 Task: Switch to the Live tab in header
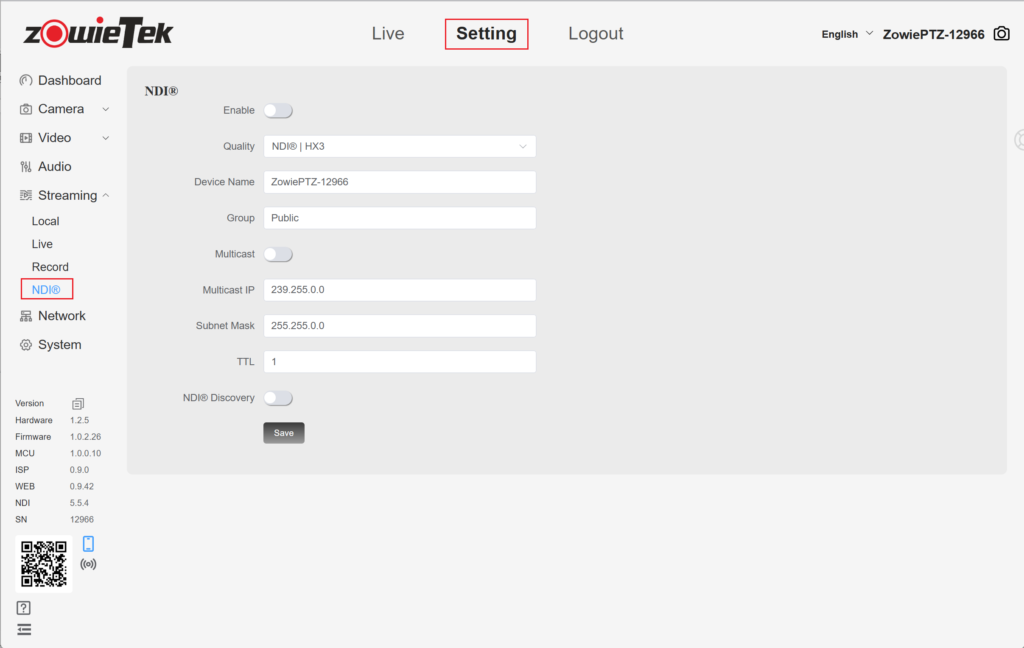click(388, 34)
